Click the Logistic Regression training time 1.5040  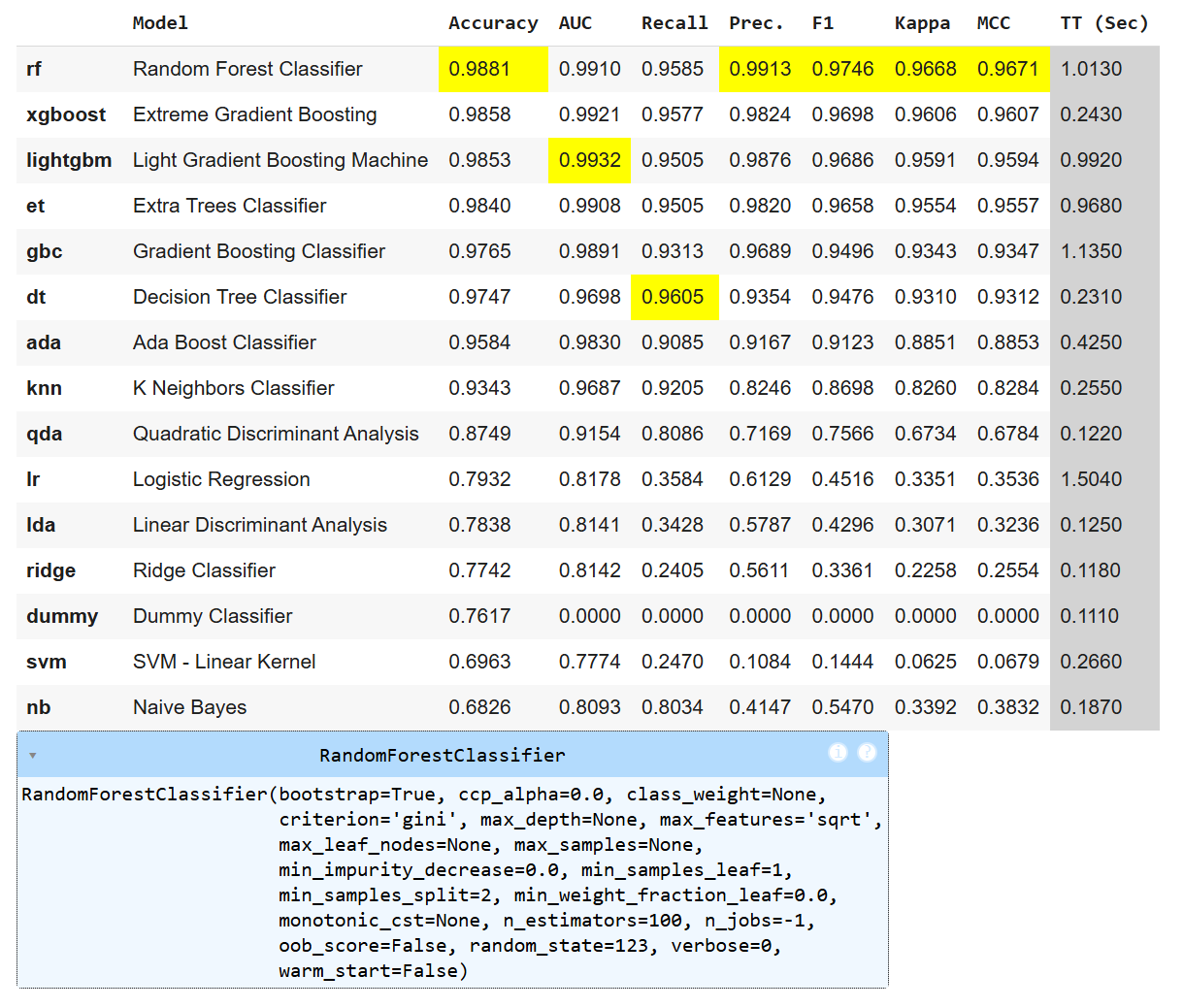[1091, 479]
